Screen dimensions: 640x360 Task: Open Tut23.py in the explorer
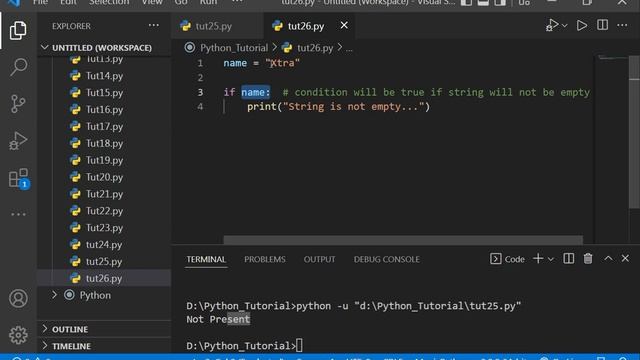(104, 228)
